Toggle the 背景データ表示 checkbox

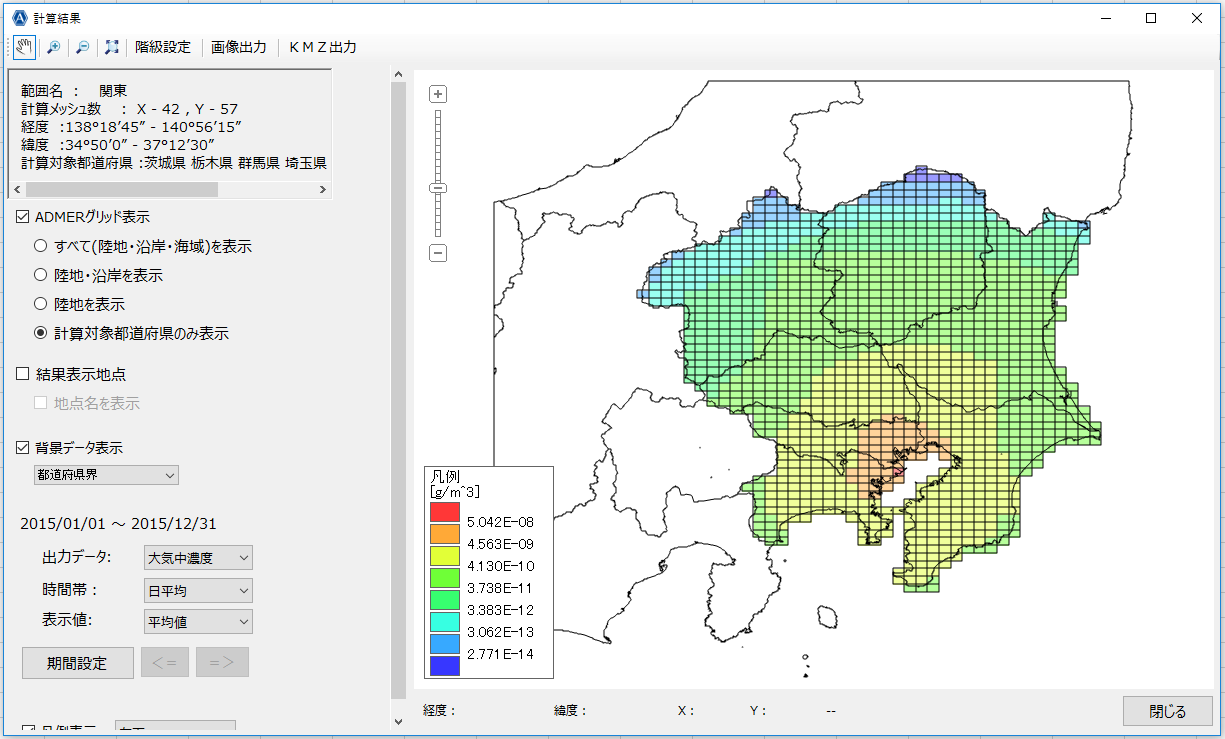23,447
